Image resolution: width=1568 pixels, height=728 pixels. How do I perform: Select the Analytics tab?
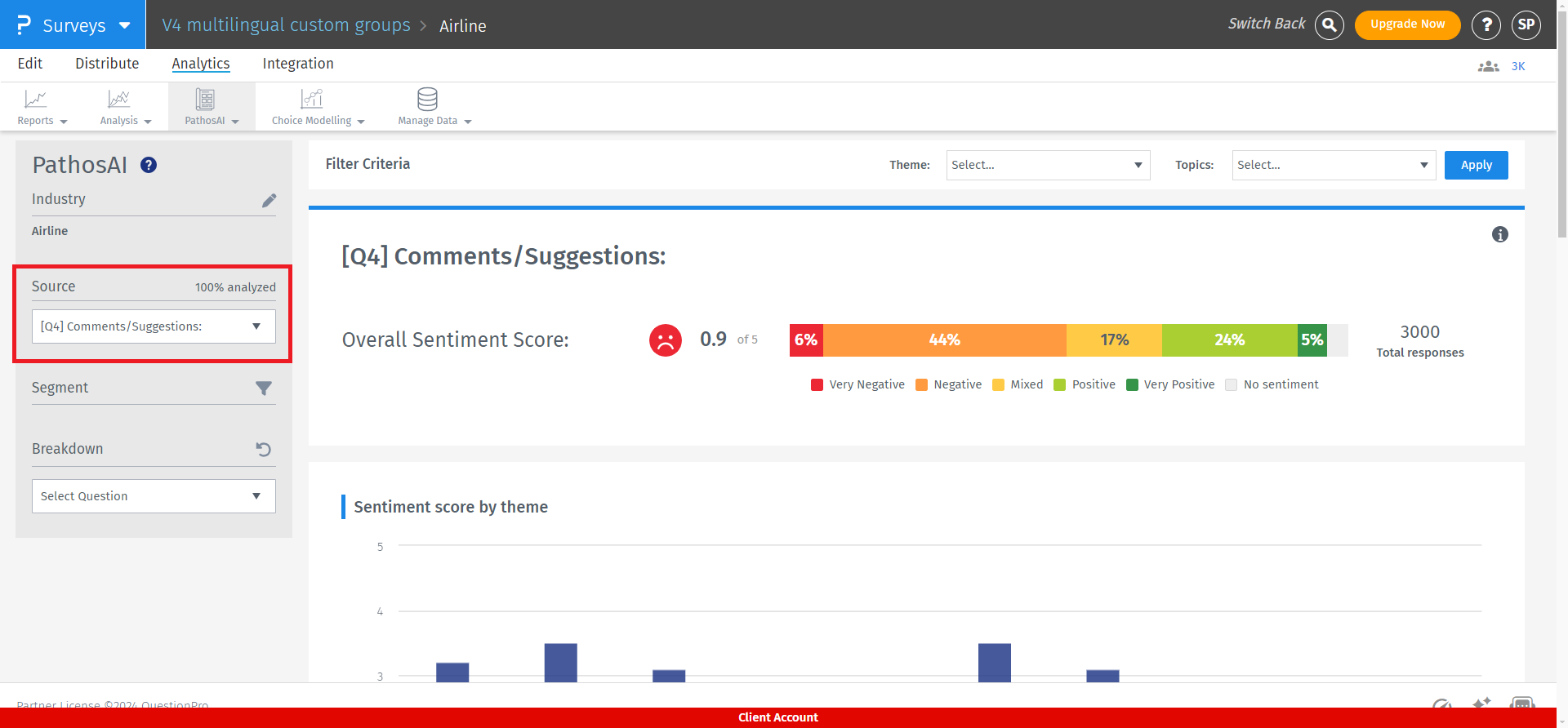(201, 64)
